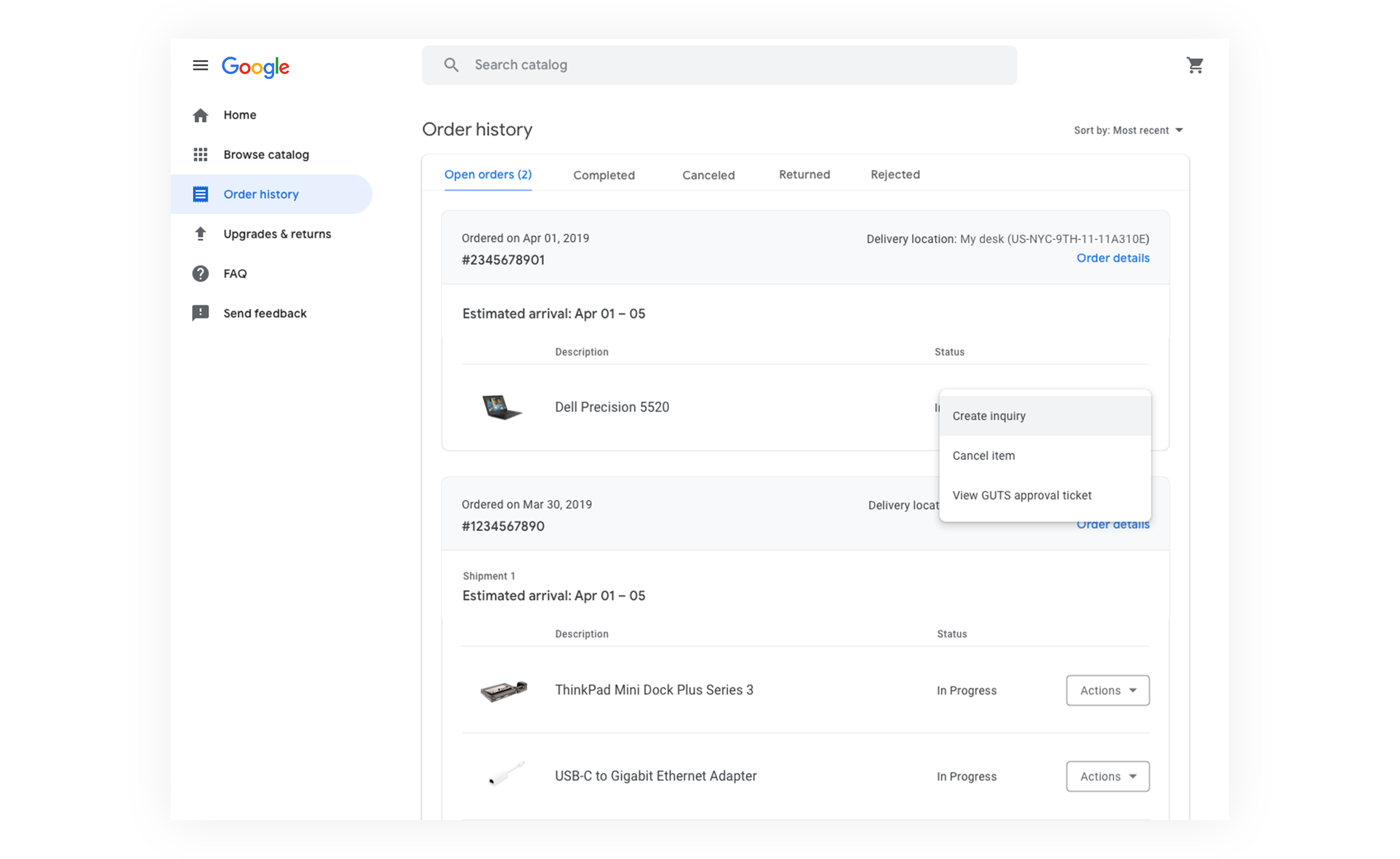Image resolution: width=1400 pixels, height=859 pixels.
Task: Open Actions dropdown for ThinkPad Mini Dock
Action: [x=1107, y=690]
